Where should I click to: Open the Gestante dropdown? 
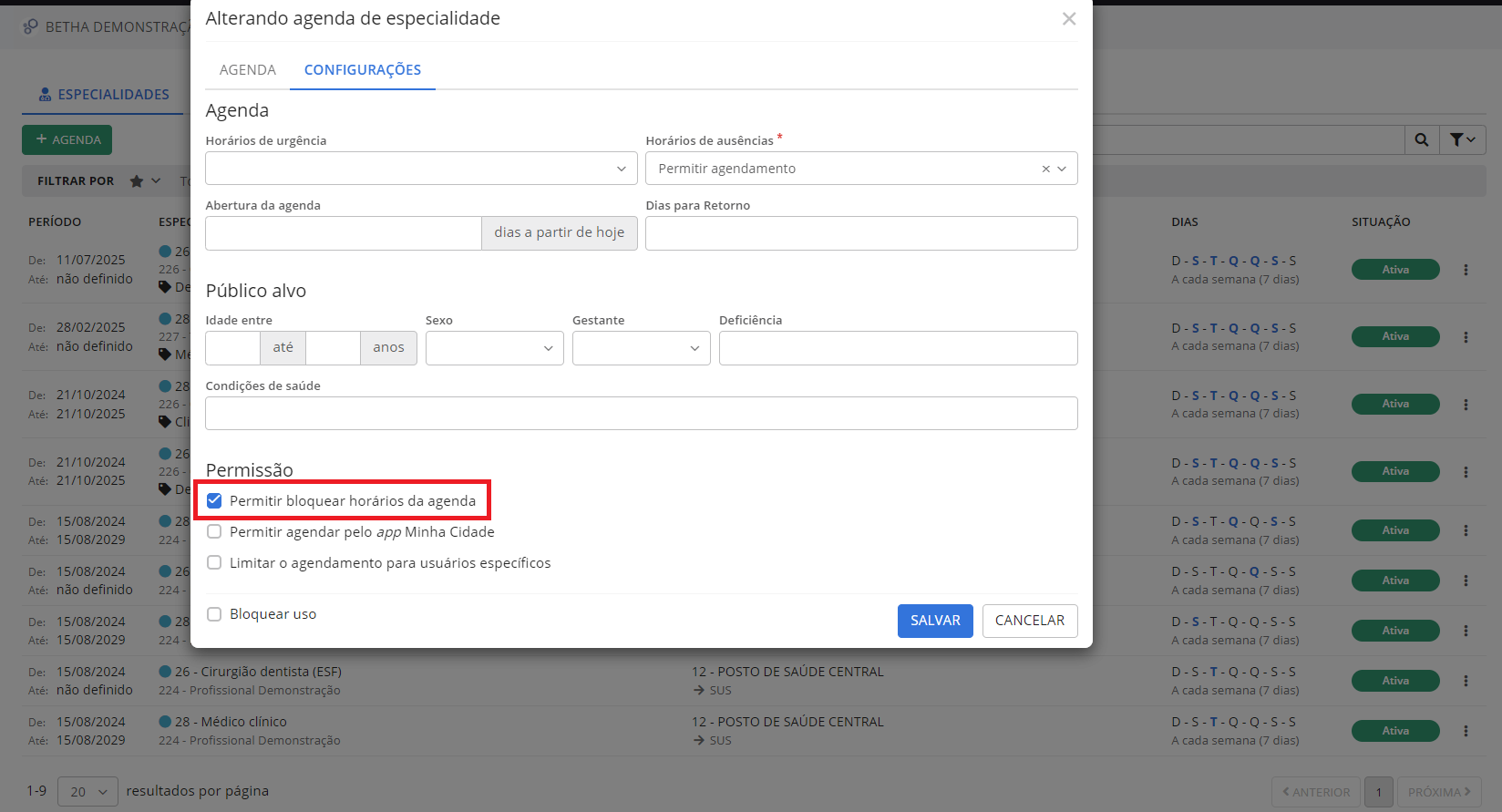pos(641,348)
